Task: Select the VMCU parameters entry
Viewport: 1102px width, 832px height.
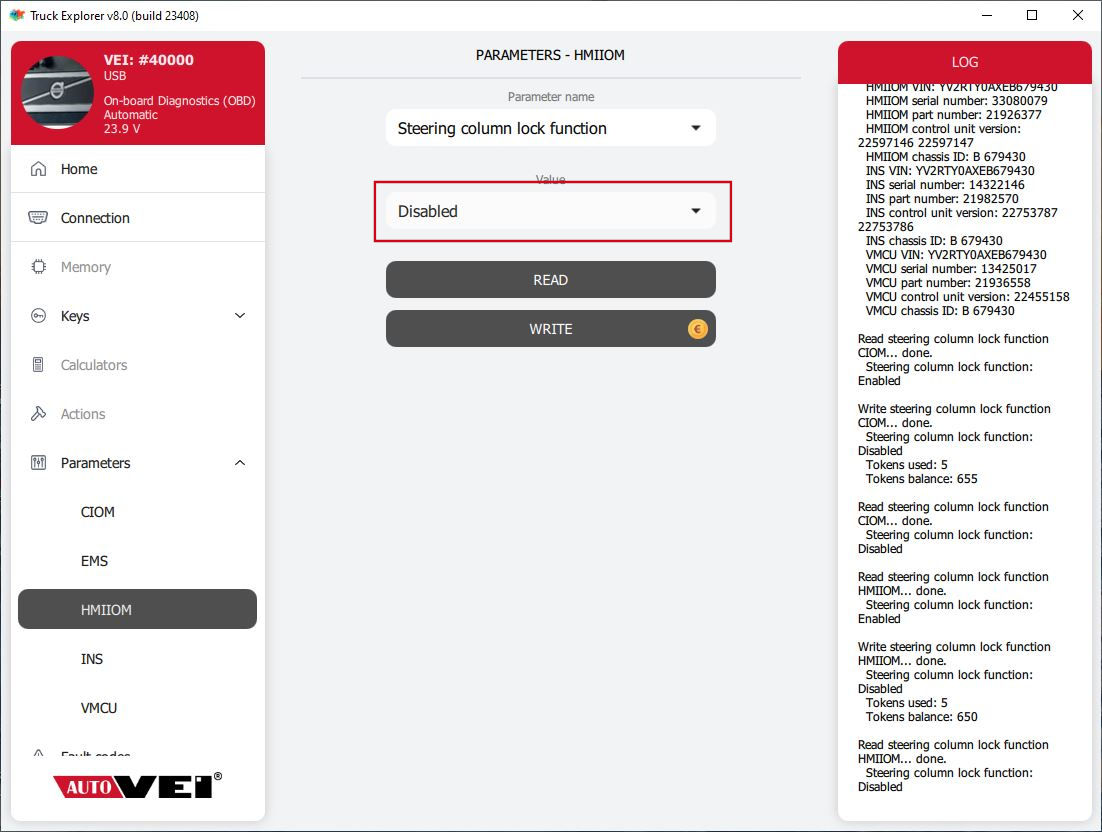Action: pyautogui.click(x=138, y=708)
